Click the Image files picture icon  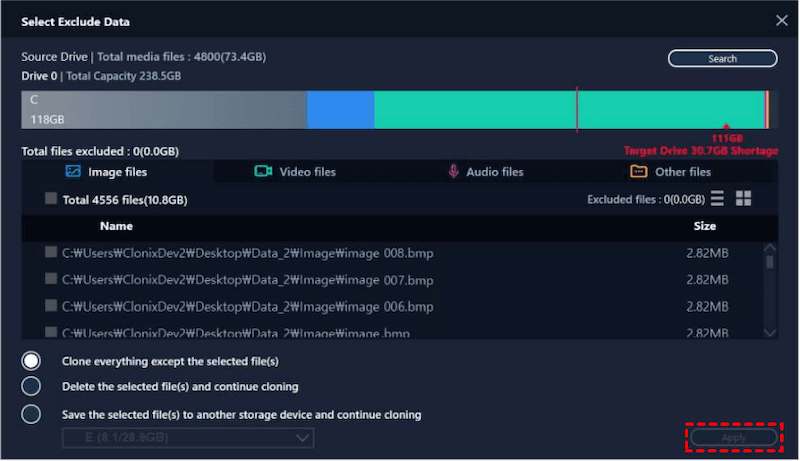[x=73, y=172]
